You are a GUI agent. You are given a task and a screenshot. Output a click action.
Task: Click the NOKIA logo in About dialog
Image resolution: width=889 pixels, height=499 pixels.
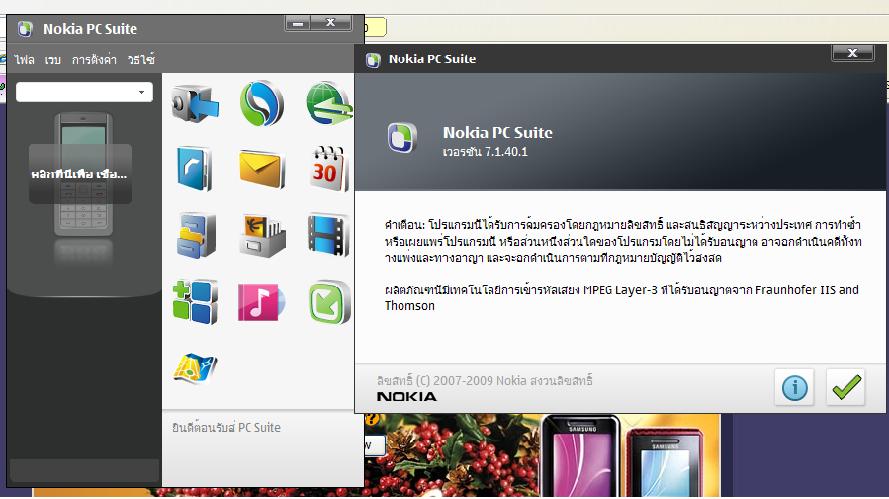coord(407,396)
